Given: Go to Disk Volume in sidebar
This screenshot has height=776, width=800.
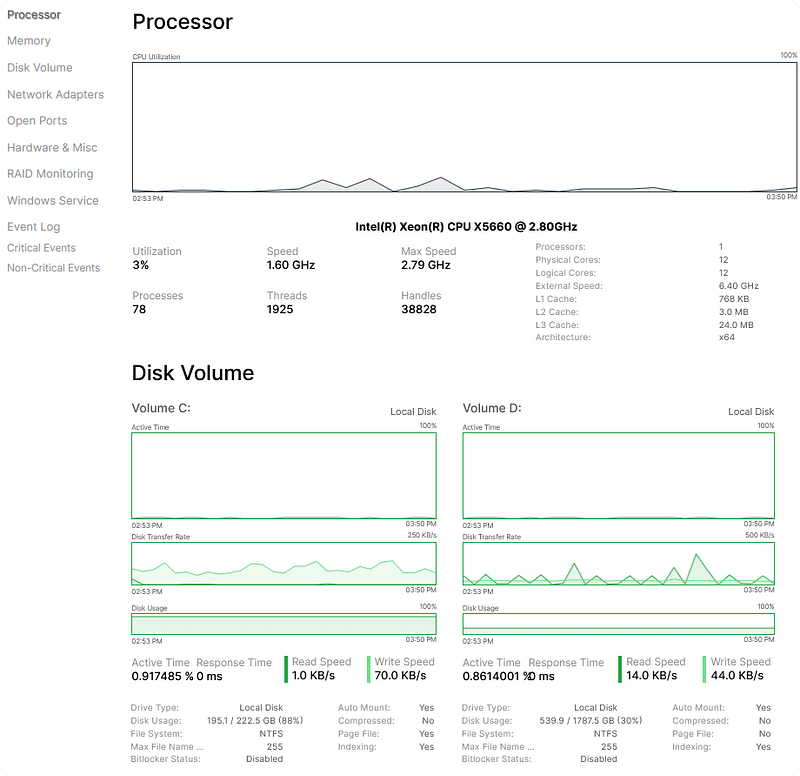Looking at the screenshot, I should 40,68.
